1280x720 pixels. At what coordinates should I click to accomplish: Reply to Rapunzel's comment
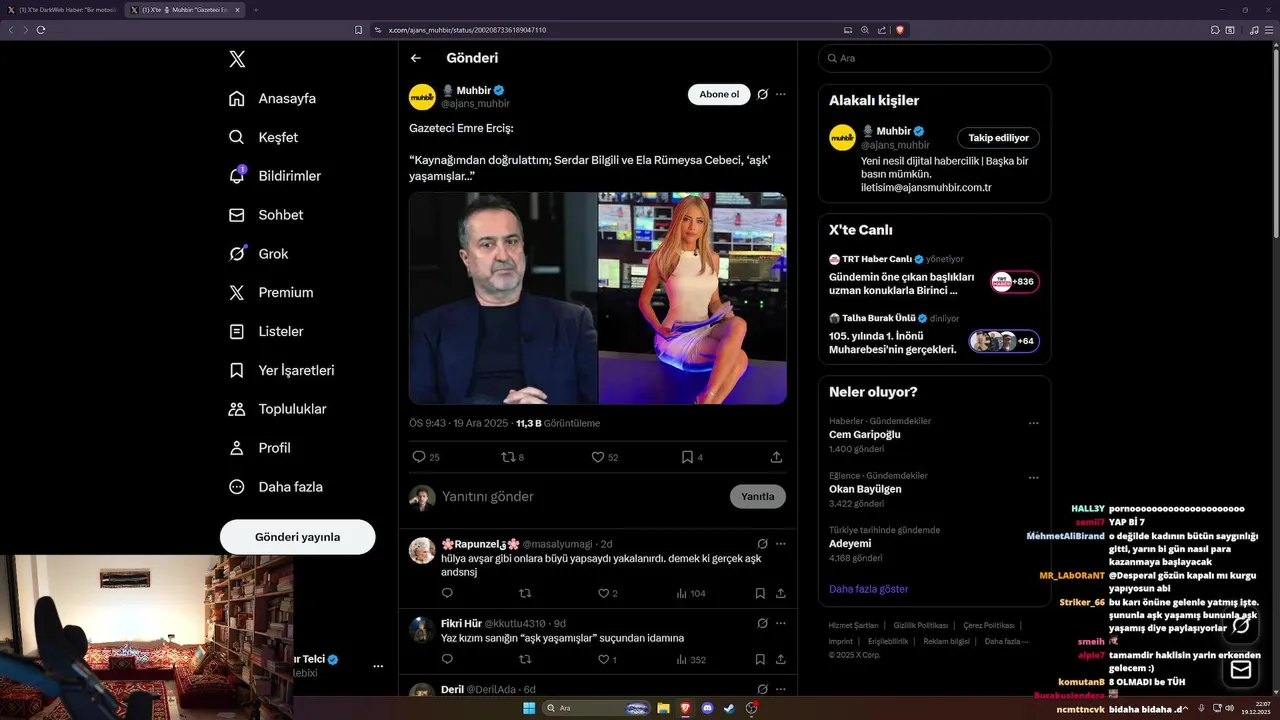coord(447,593)
